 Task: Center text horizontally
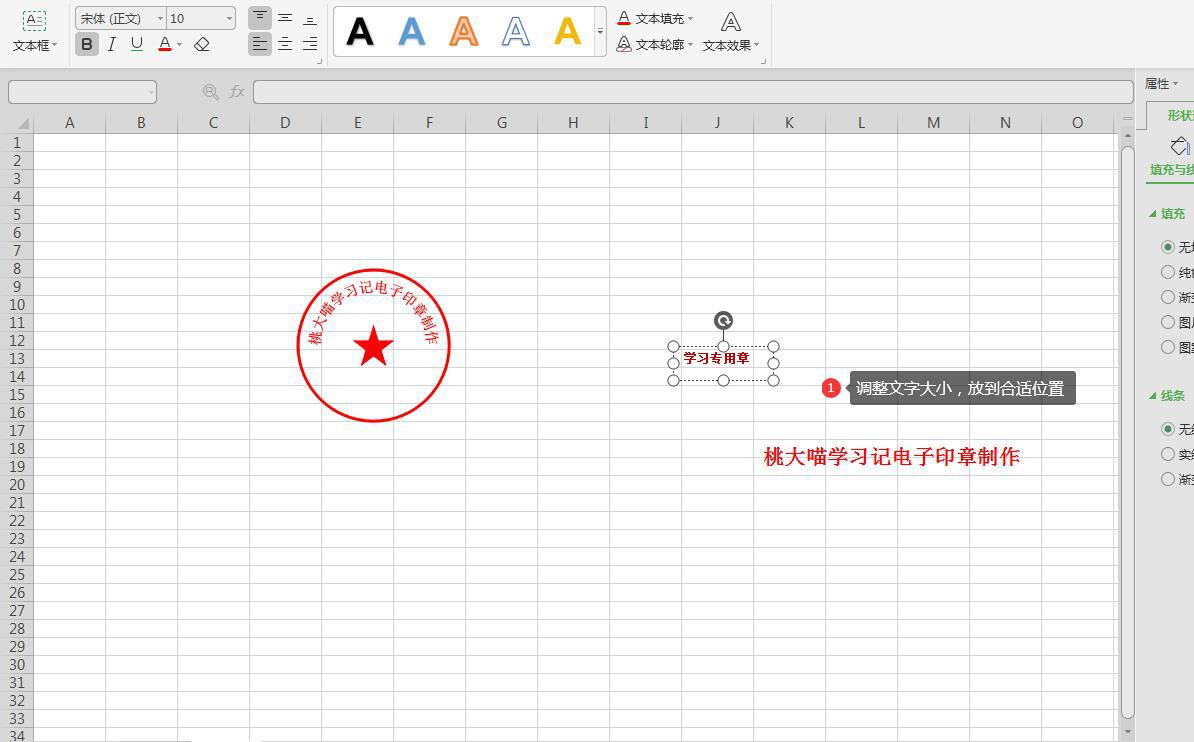(x=285, y=44)
